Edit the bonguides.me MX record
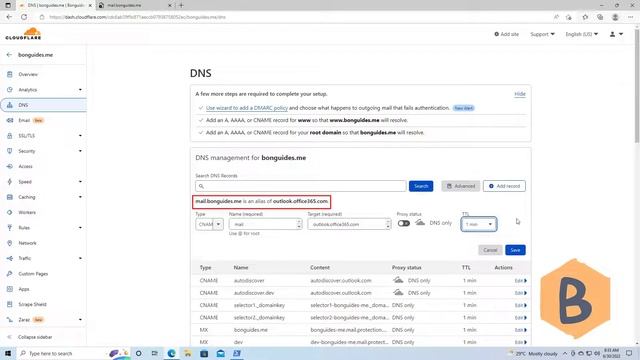Viewport: 640px width, 360px height. pyautogui.click(x=520, y=330)
